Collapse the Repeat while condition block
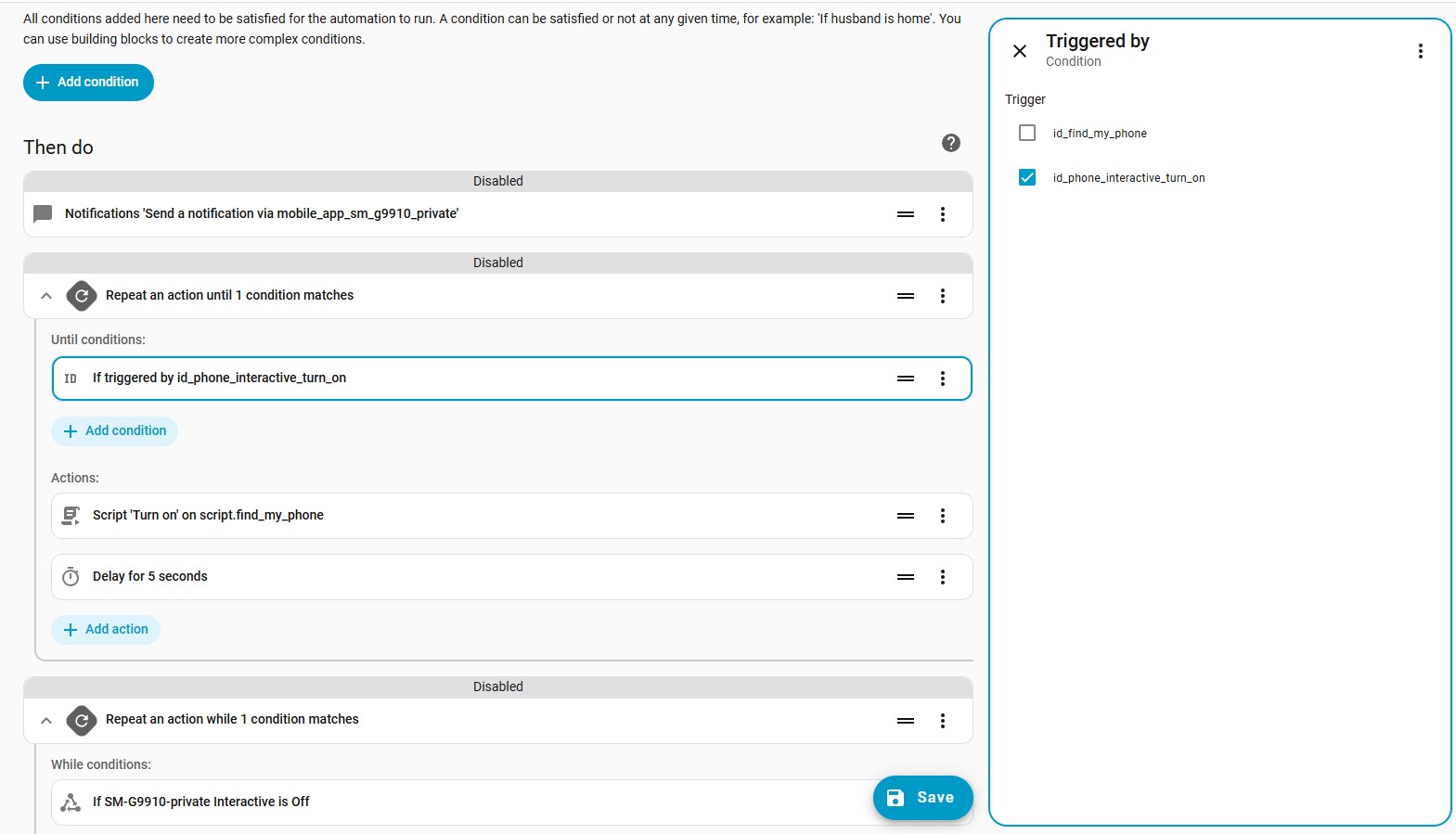The height and width of the screenshot is (834, 1456). click(x=46, y=720)
